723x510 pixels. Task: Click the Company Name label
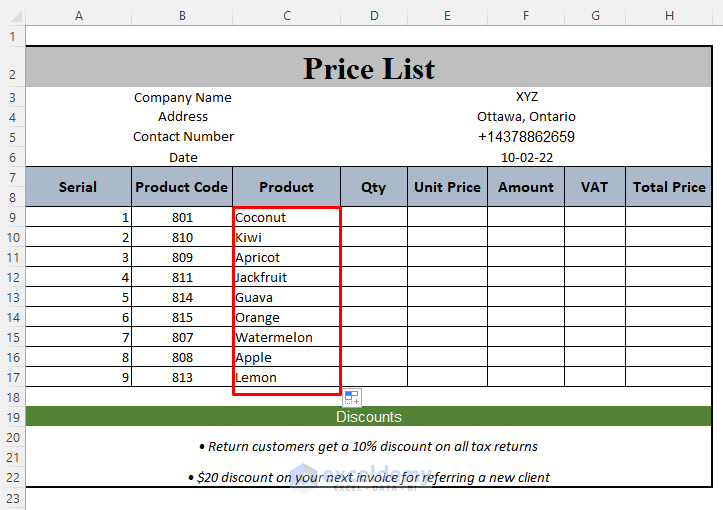click(183, 97)
